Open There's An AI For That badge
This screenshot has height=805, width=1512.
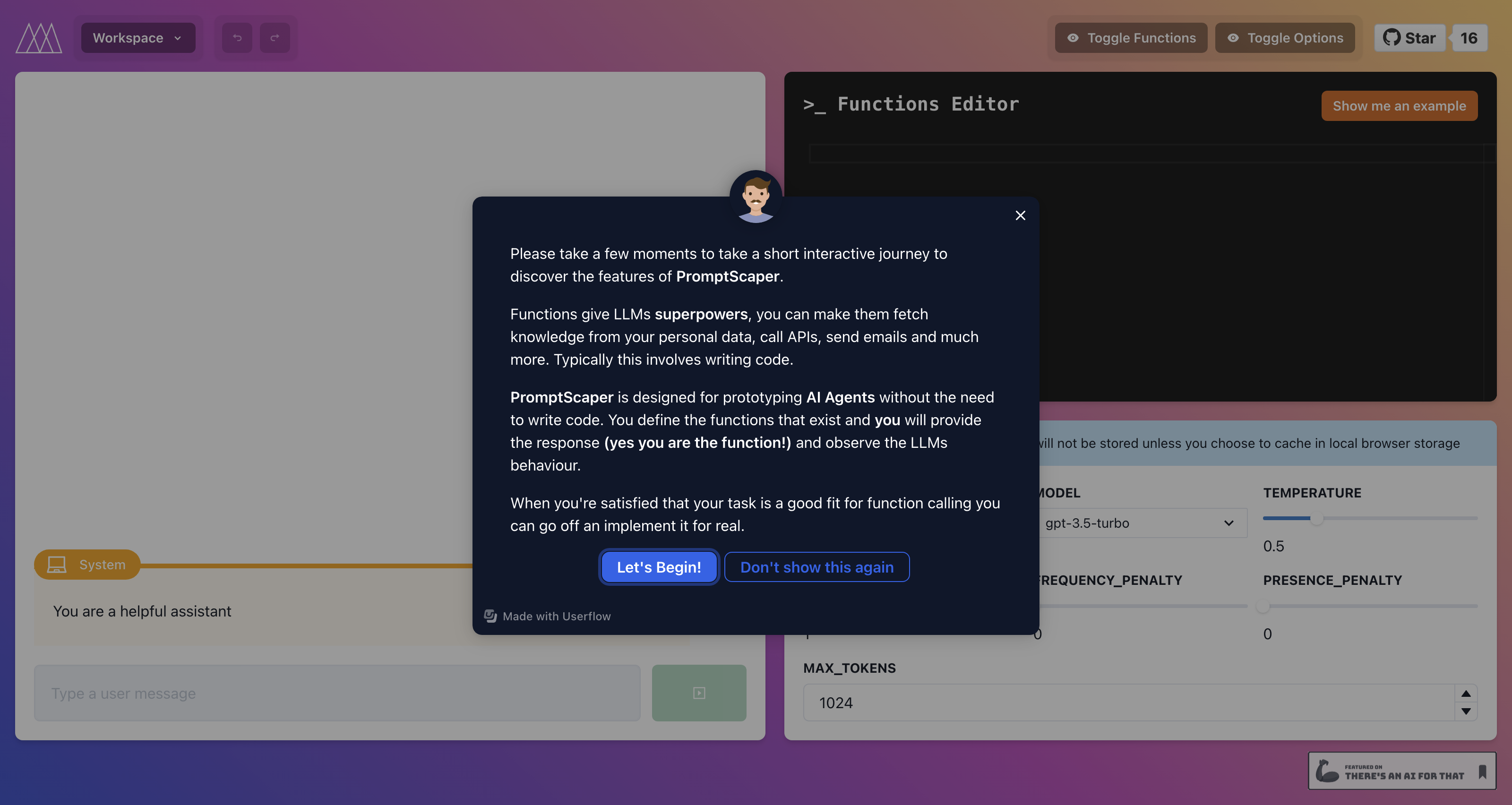[x=1401, y=771]
